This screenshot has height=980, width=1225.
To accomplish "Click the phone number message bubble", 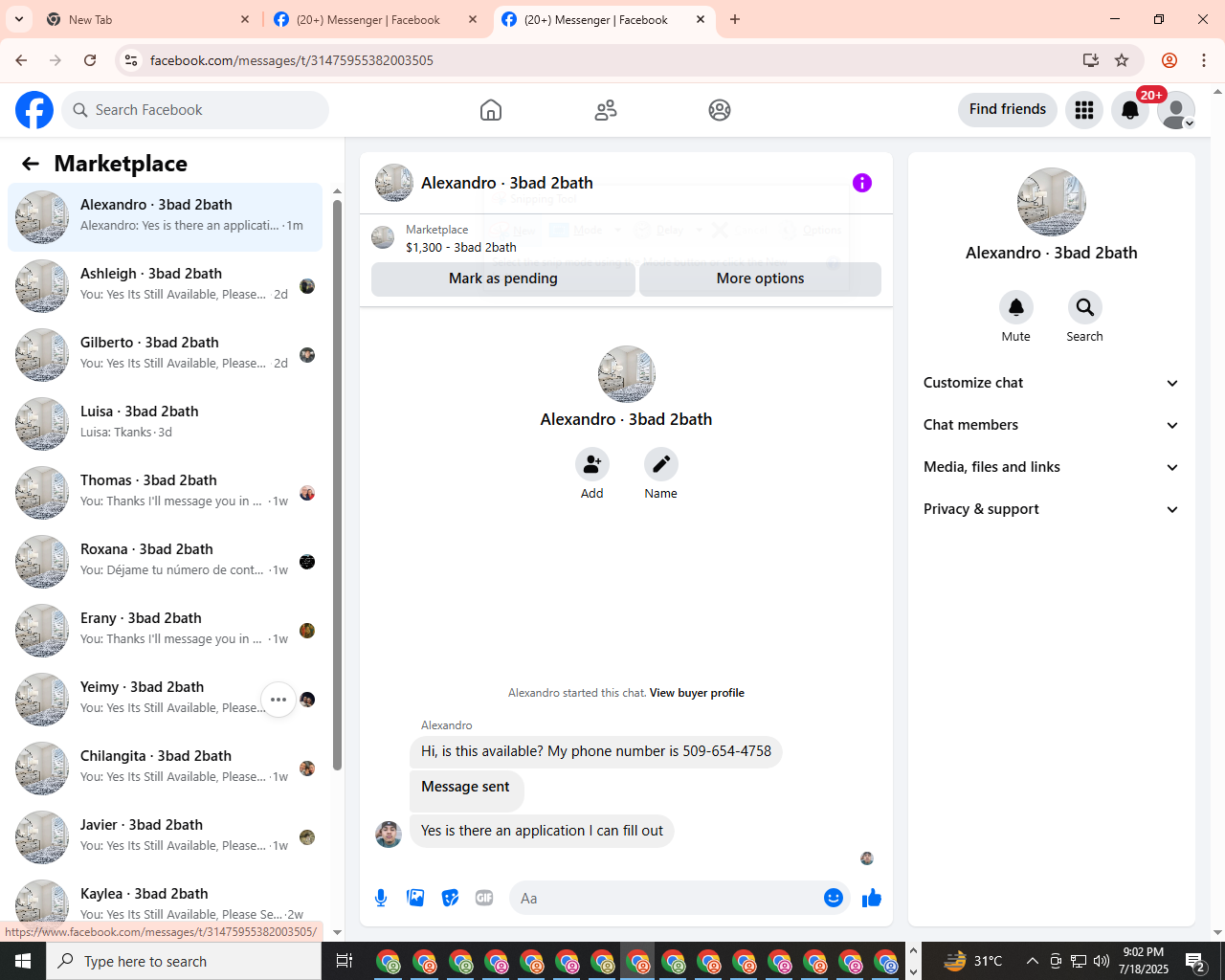I will (x=596, y=751).
